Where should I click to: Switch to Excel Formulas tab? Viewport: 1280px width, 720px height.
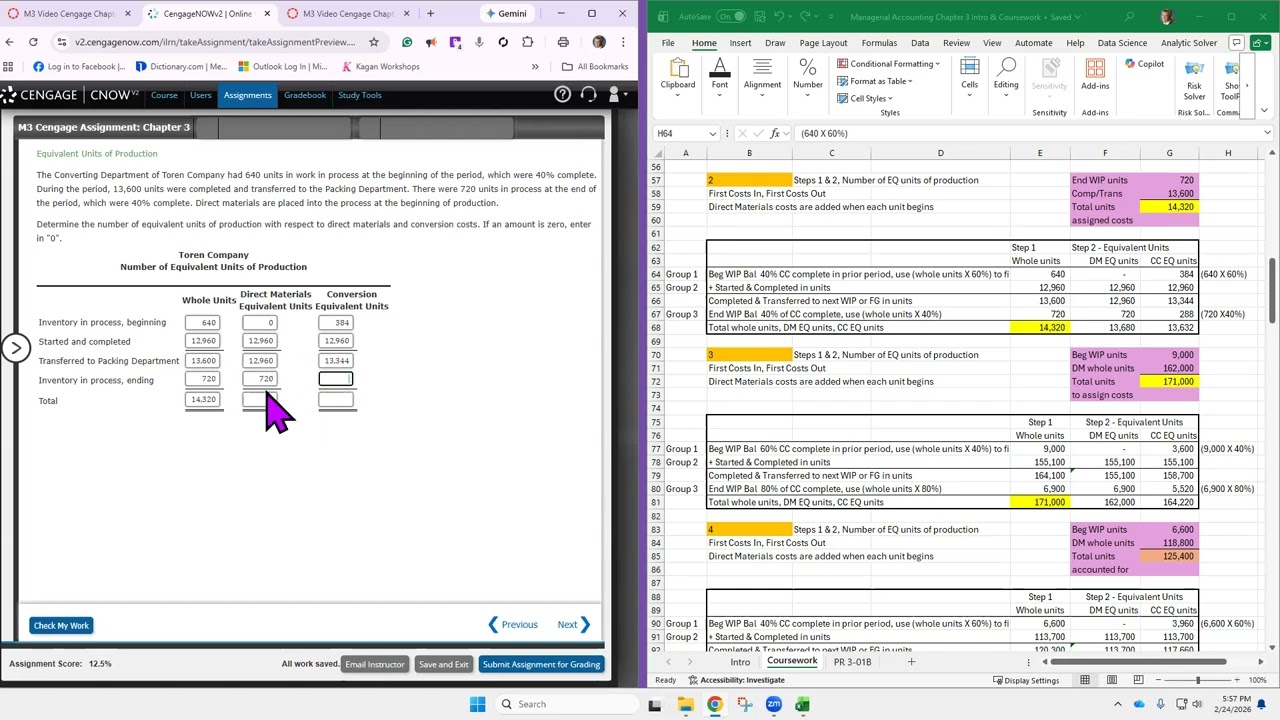[x=879, y=43]
